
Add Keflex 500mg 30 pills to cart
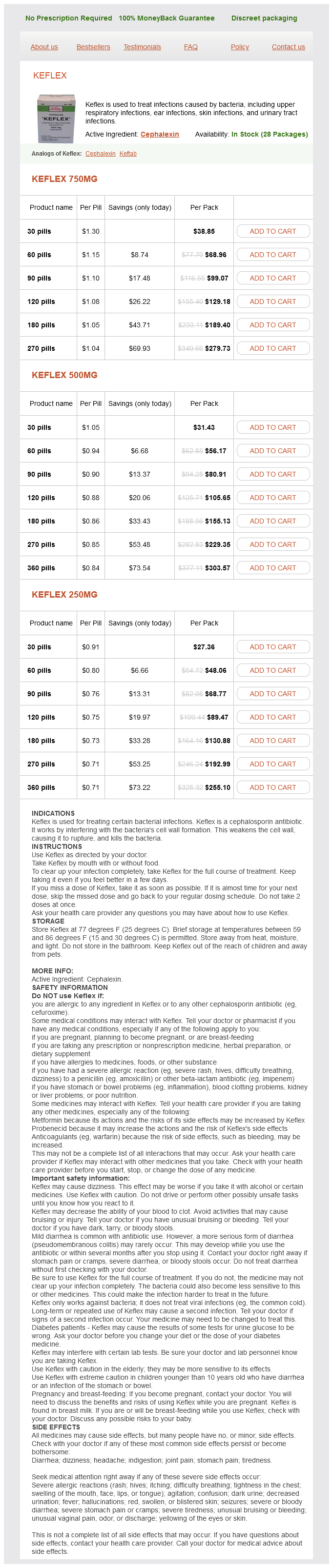[273, 427]
